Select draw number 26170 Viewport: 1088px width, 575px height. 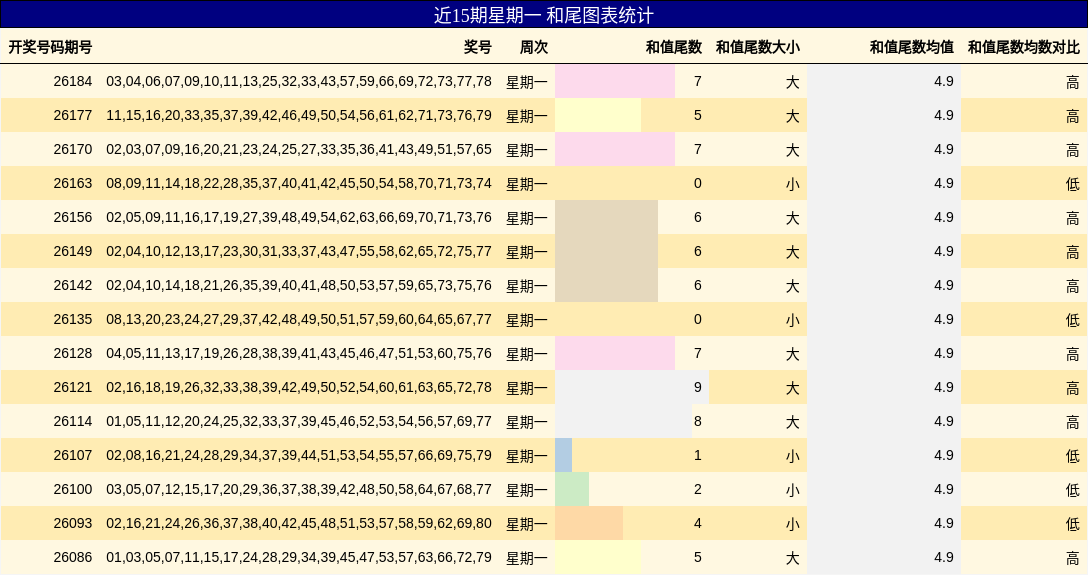pyautogui.click(x=73, y=149)
